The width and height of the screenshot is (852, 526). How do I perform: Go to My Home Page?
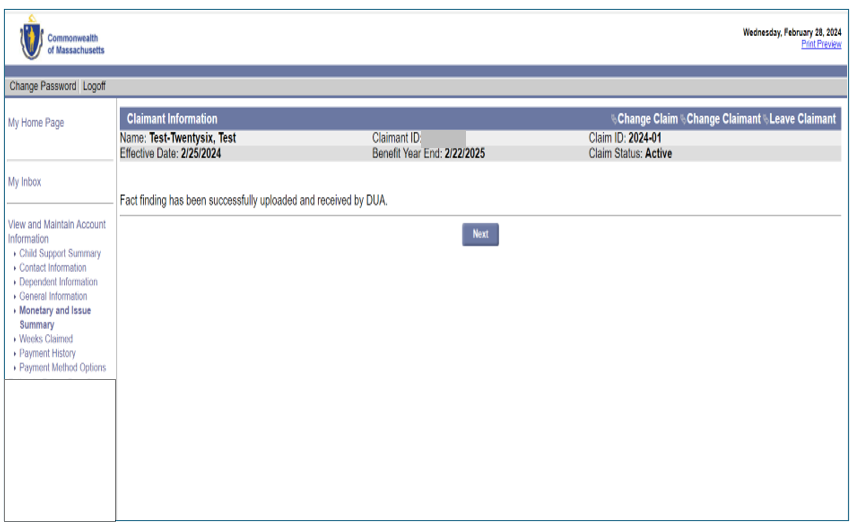tap(36, 123)
